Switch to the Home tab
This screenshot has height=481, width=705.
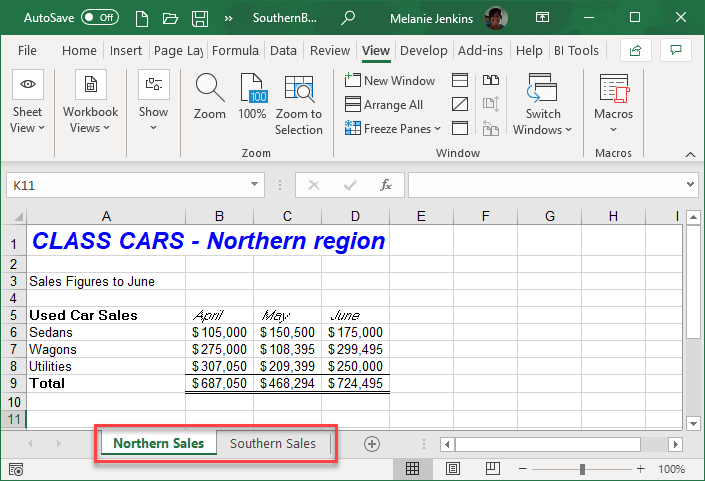coord(79,50)
